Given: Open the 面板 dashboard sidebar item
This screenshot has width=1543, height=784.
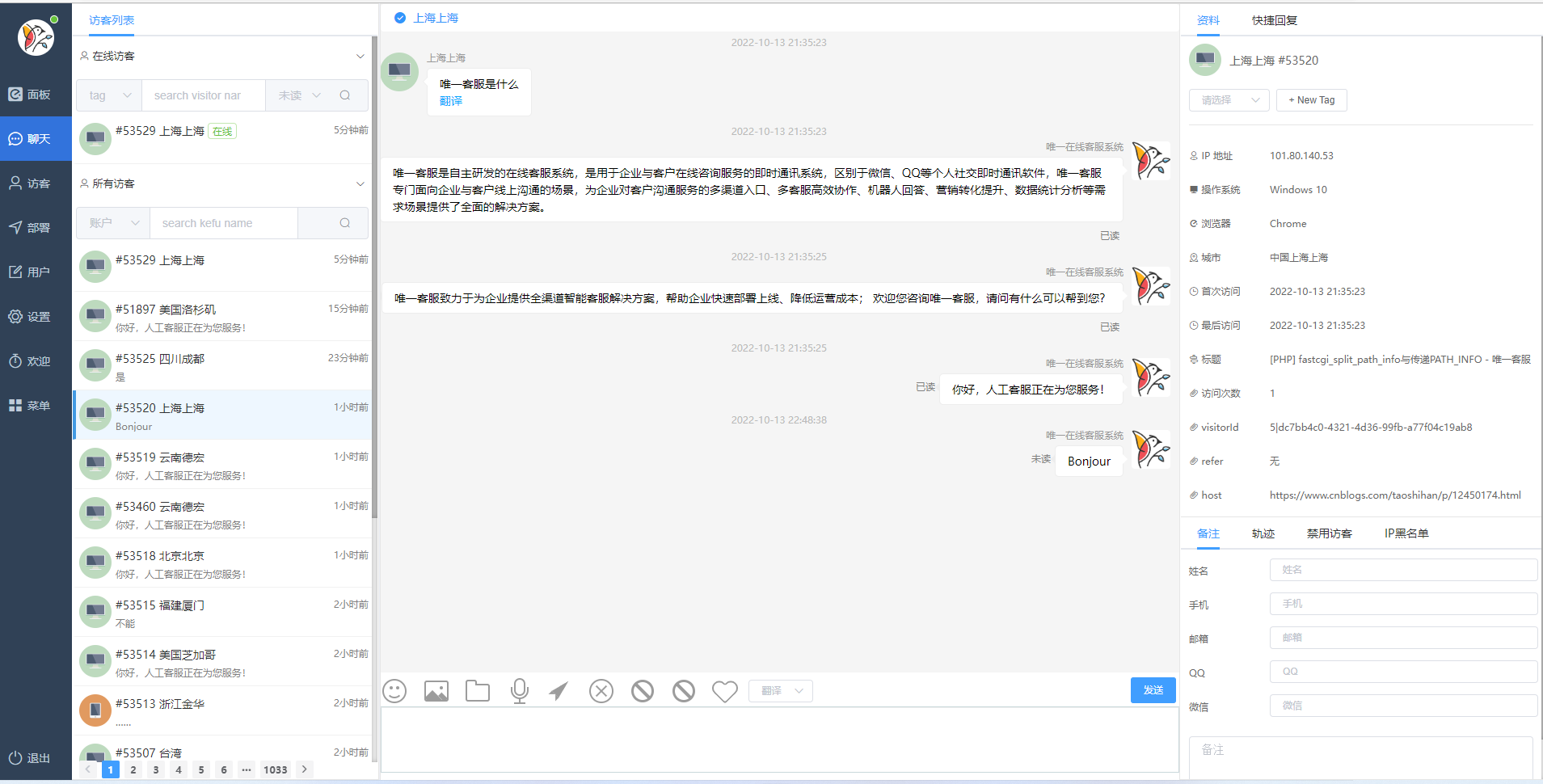Looking at the screenshot, I should (36, 95).
